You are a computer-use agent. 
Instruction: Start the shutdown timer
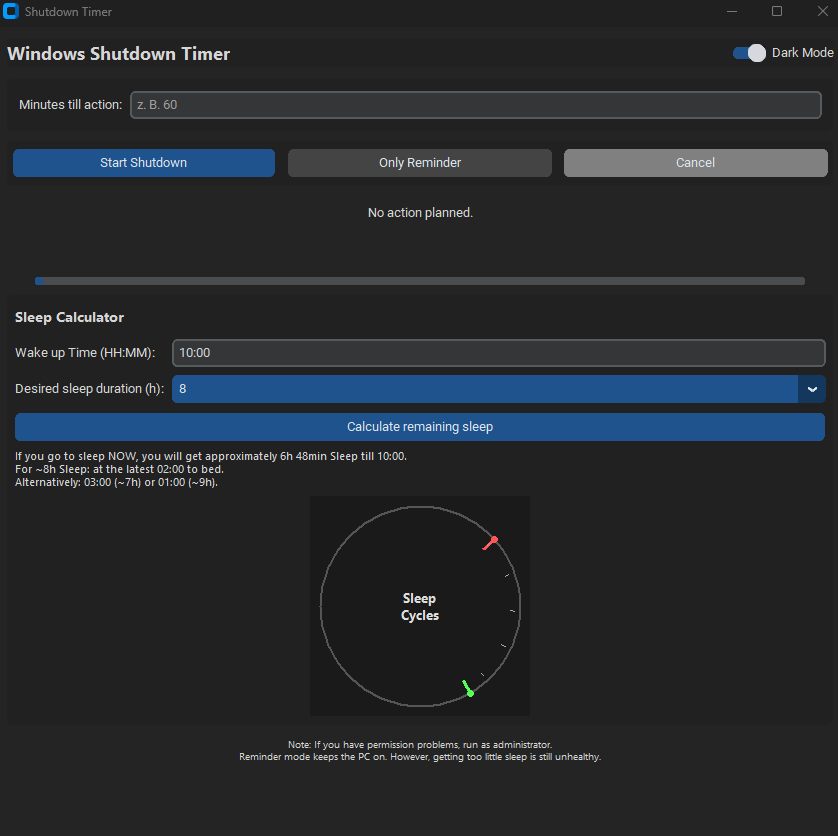pyautogui.click(x=144, y=162)
